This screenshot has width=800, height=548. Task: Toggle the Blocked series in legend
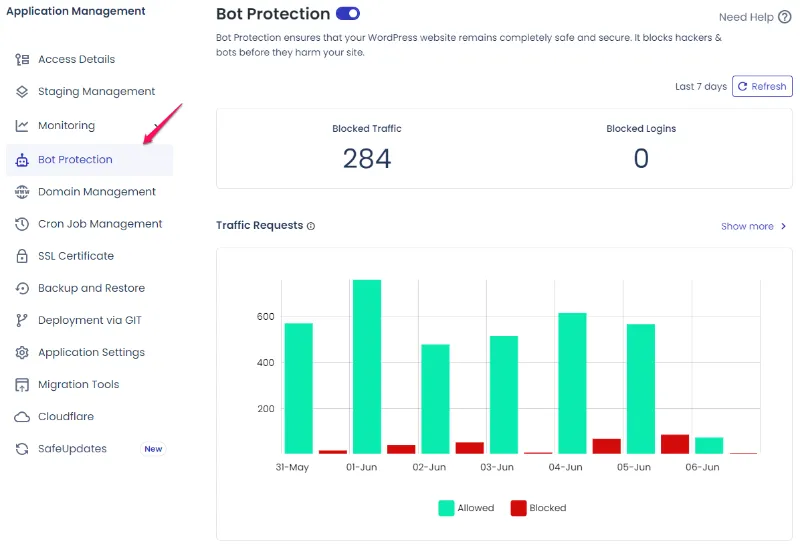tap(539, 508)
